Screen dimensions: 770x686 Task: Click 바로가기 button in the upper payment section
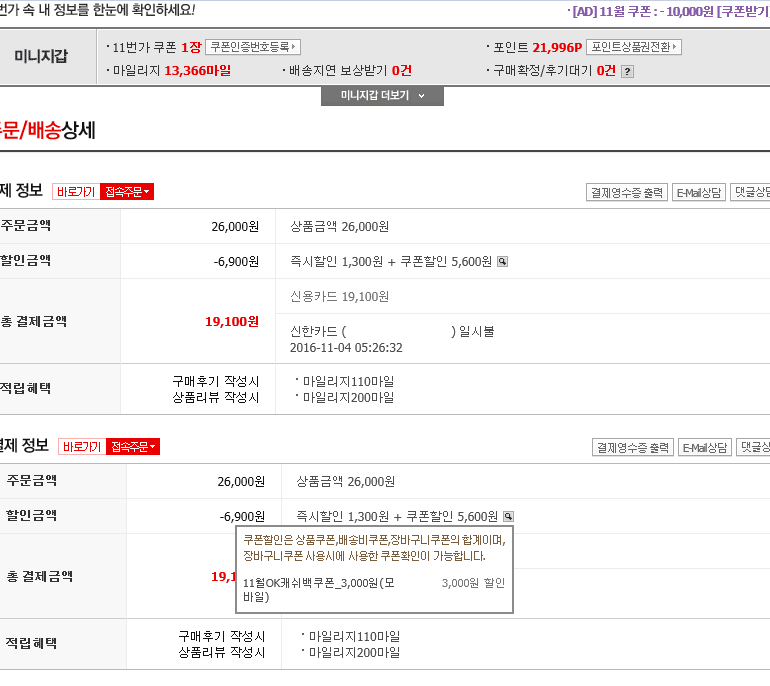(x=76, y=192)
